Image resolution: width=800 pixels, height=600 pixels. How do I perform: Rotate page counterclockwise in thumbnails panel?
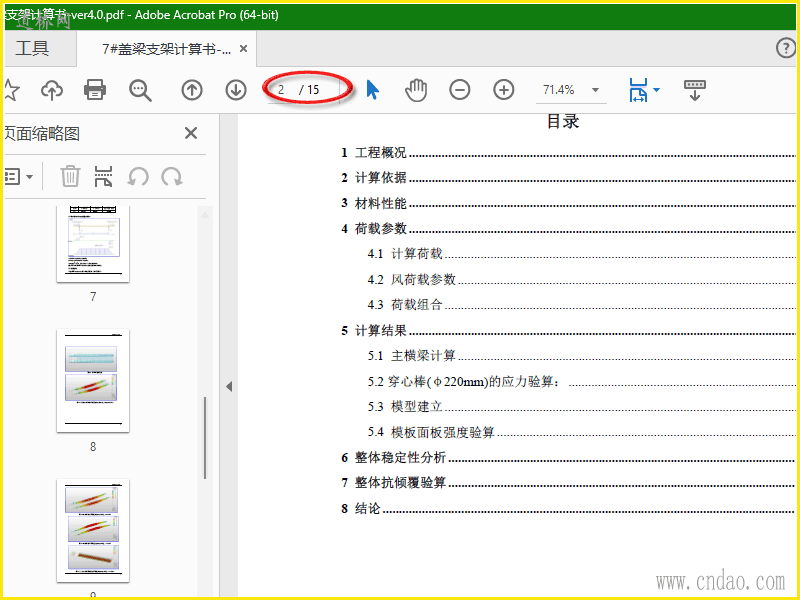pos(138,177)
